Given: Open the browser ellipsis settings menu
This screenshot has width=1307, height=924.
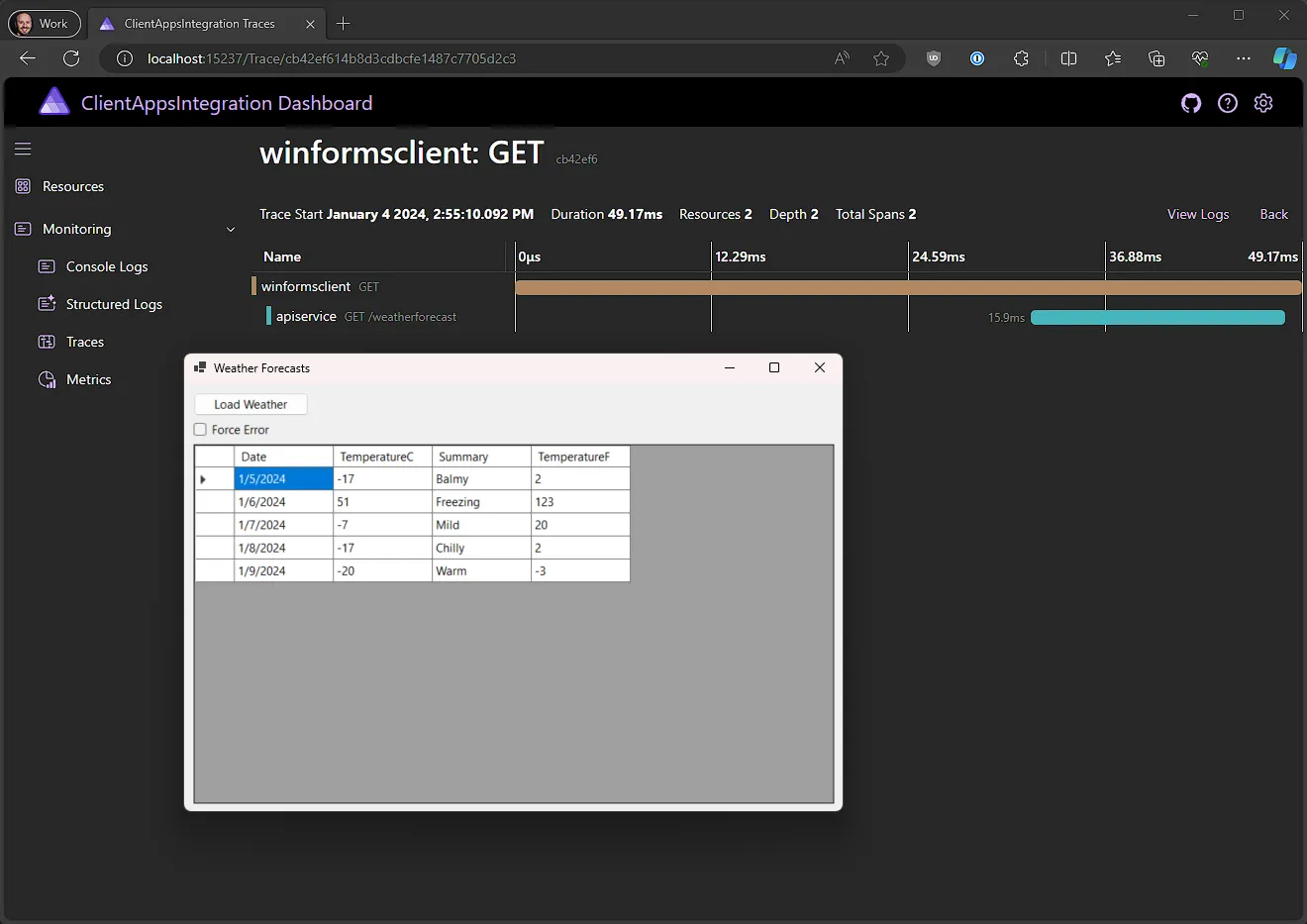Looking at the screenshot, I should click(1244, 58).
